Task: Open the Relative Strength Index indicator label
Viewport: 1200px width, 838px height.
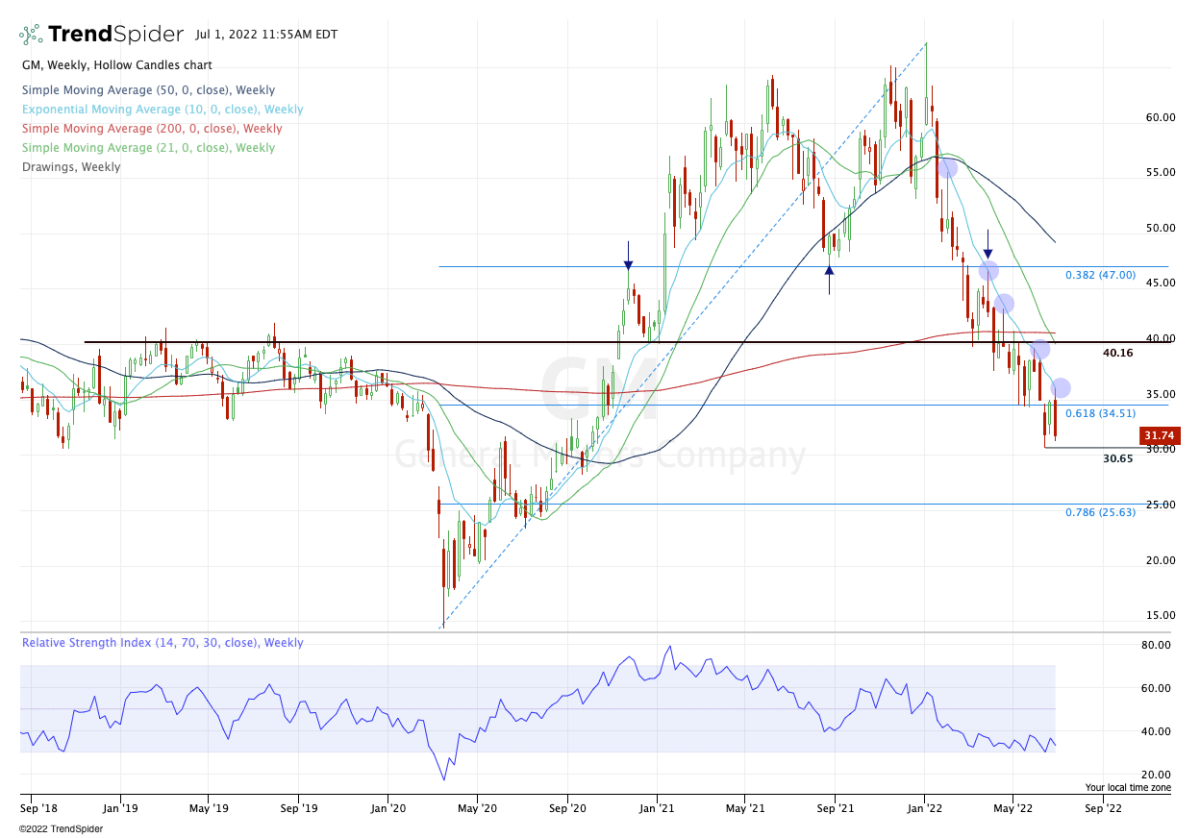Action: [x=162, y=643]
